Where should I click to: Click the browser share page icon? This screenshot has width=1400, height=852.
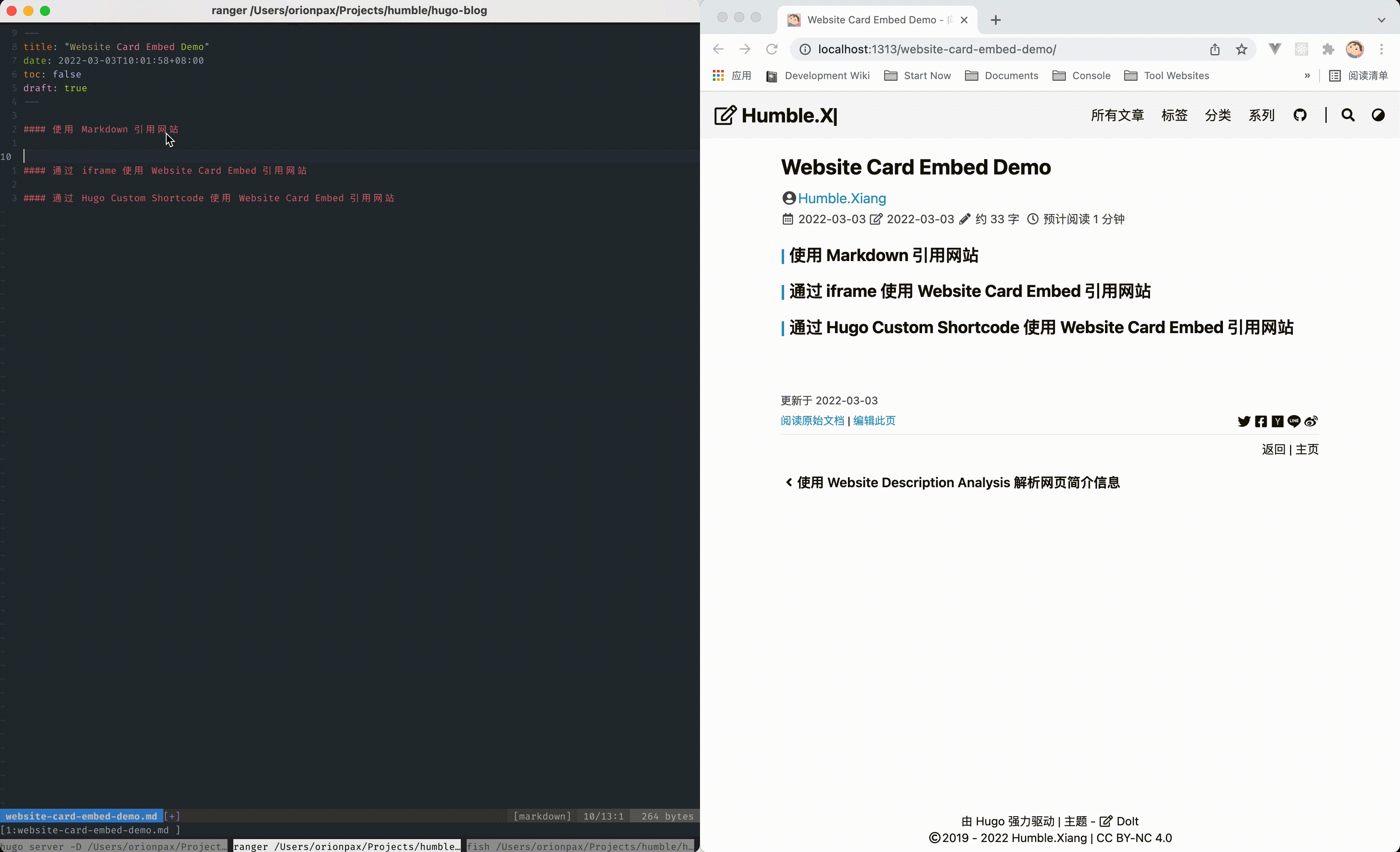point(1215,50)
